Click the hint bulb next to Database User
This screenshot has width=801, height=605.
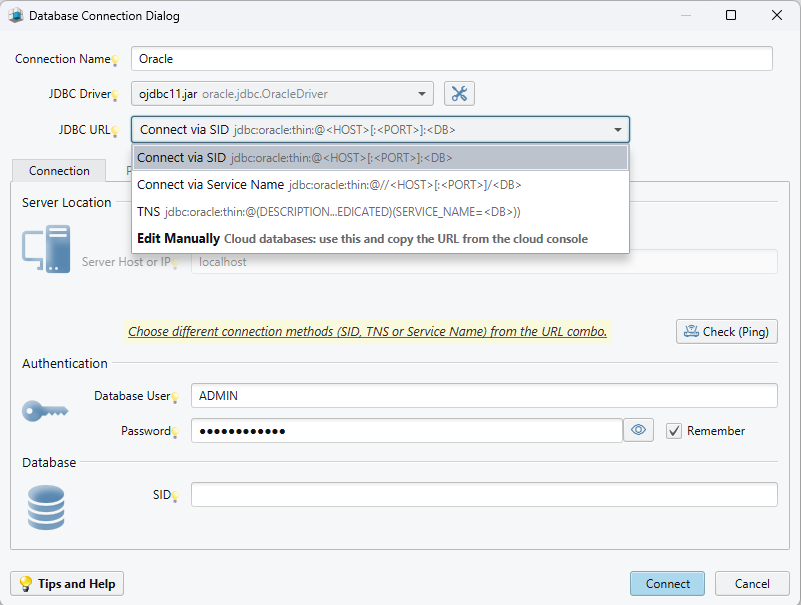pos(175,397)
